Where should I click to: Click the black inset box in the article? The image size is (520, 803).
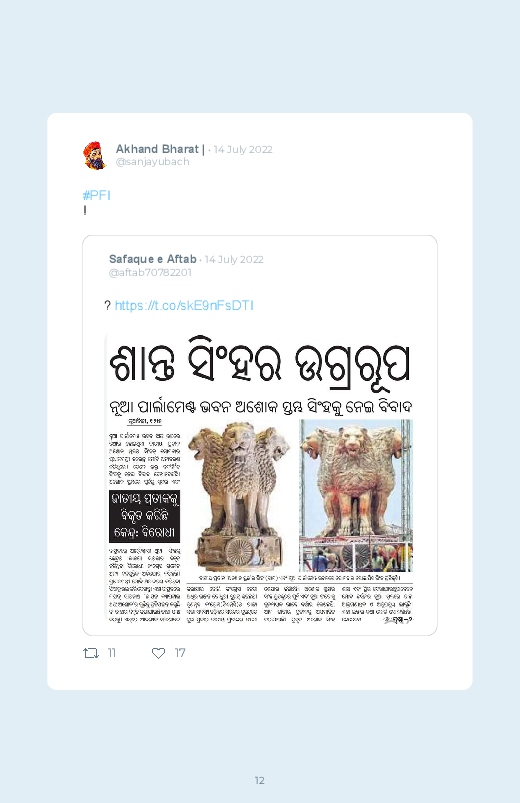click(144, 516)
